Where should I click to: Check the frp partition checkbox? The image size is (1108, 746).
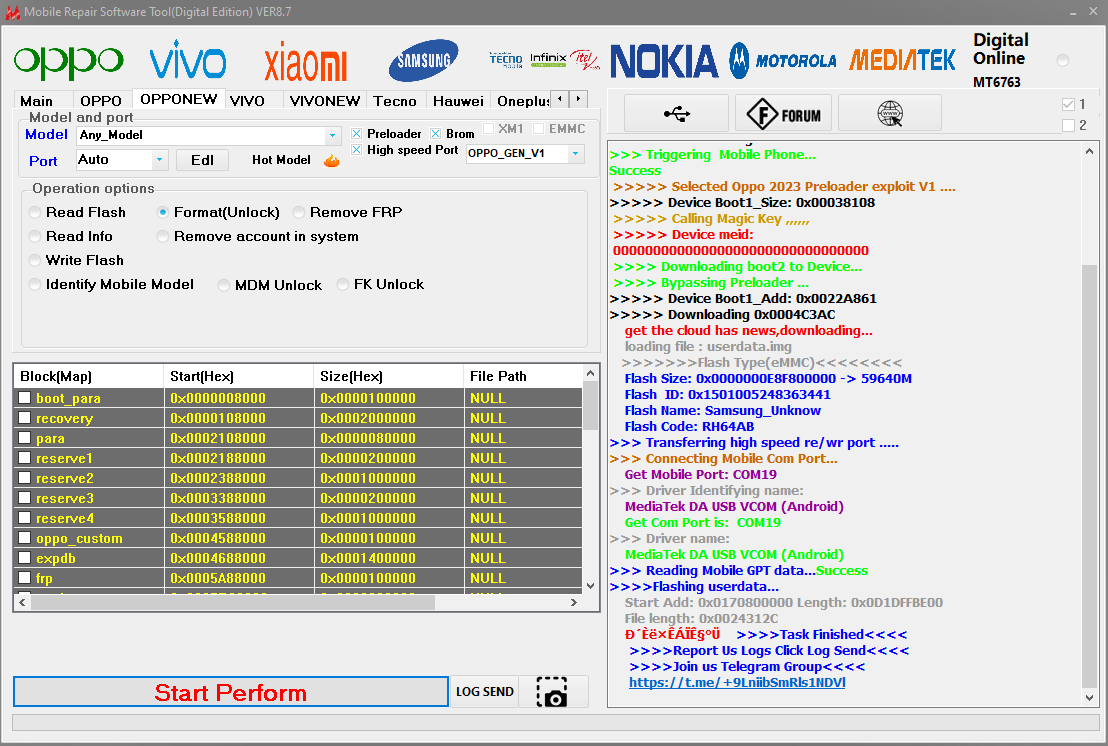coord(25,577)
